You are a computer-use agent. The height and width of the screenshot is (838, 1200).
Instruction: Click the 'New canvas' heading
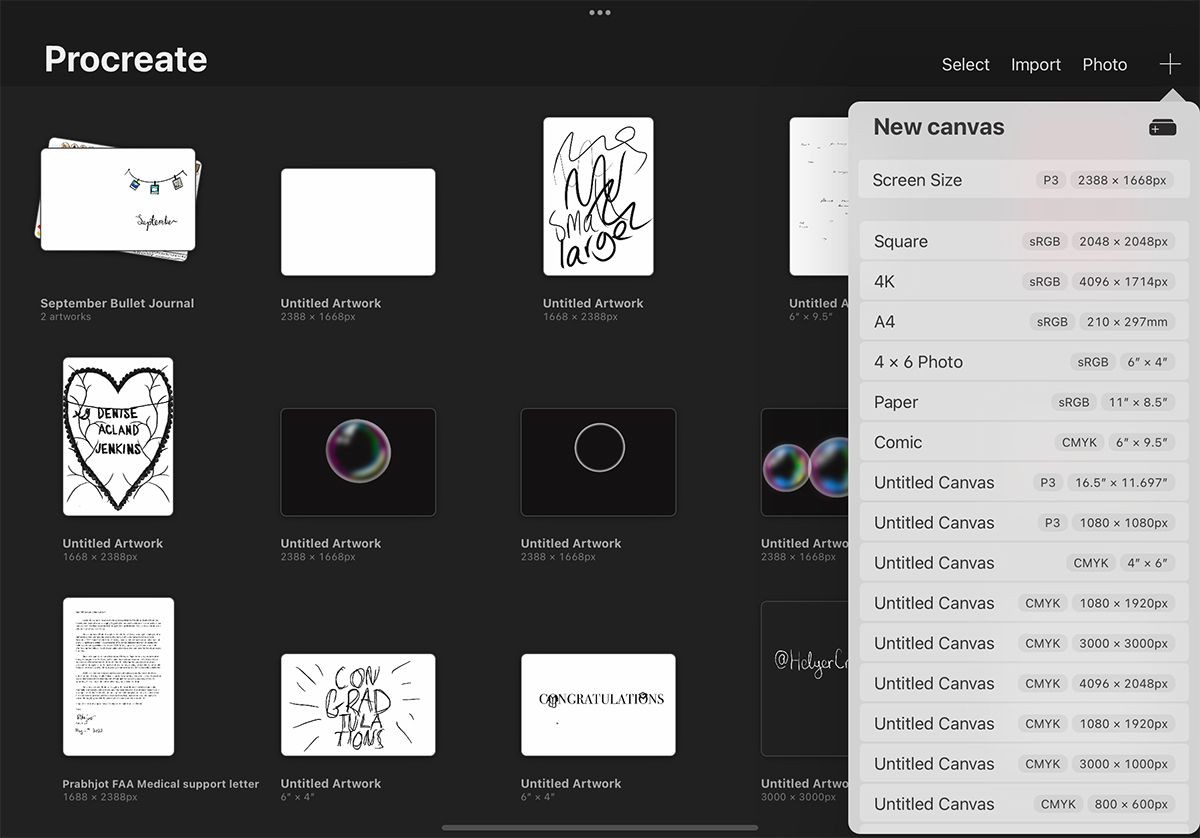coord(939,127)
